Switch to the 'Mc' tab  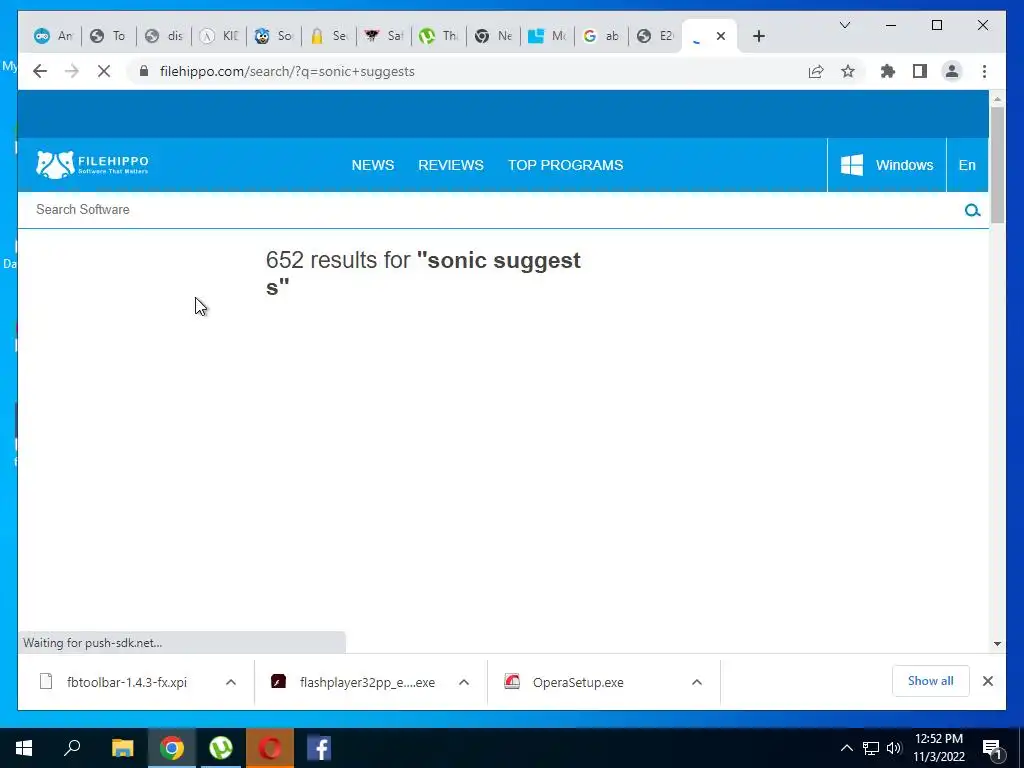point(547,36)
